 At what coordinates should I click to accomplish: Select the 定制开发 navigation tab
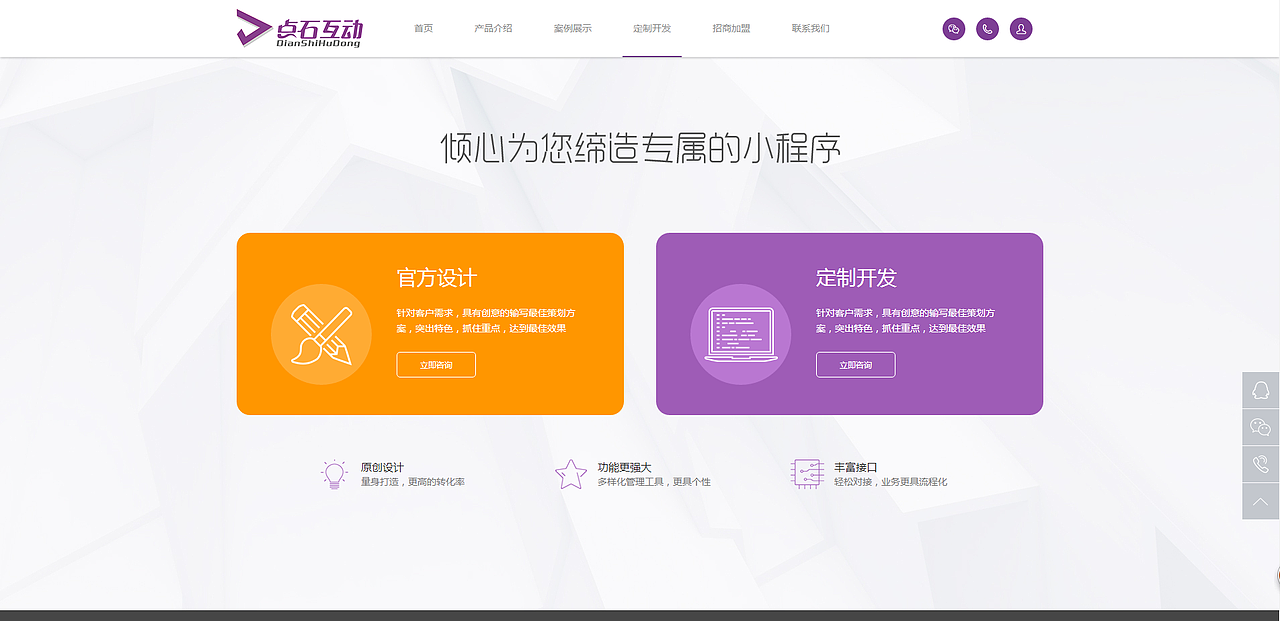click(x=652, y=28)
